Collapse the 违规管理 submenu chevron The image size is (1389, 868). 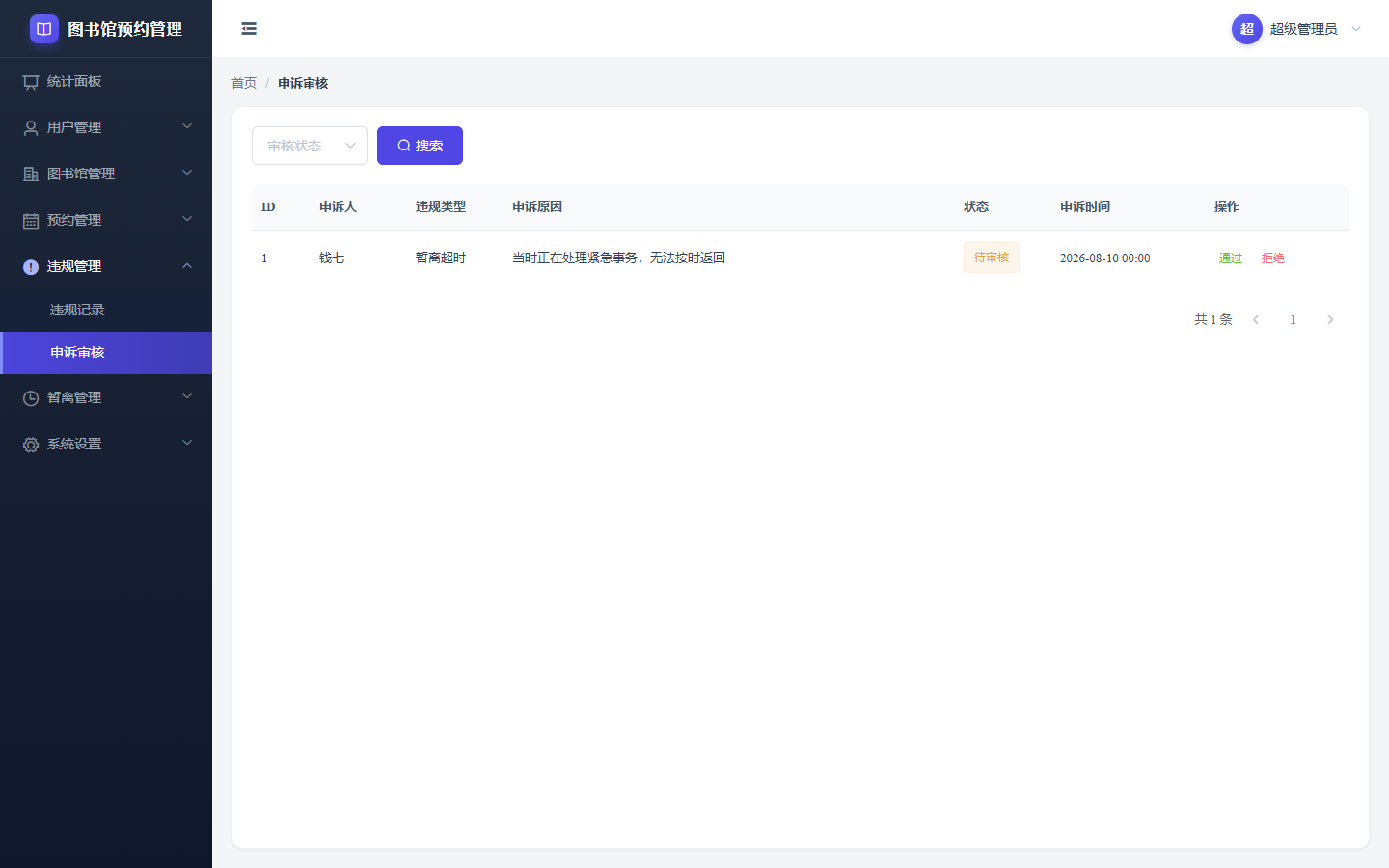click(x=187, y=265)
